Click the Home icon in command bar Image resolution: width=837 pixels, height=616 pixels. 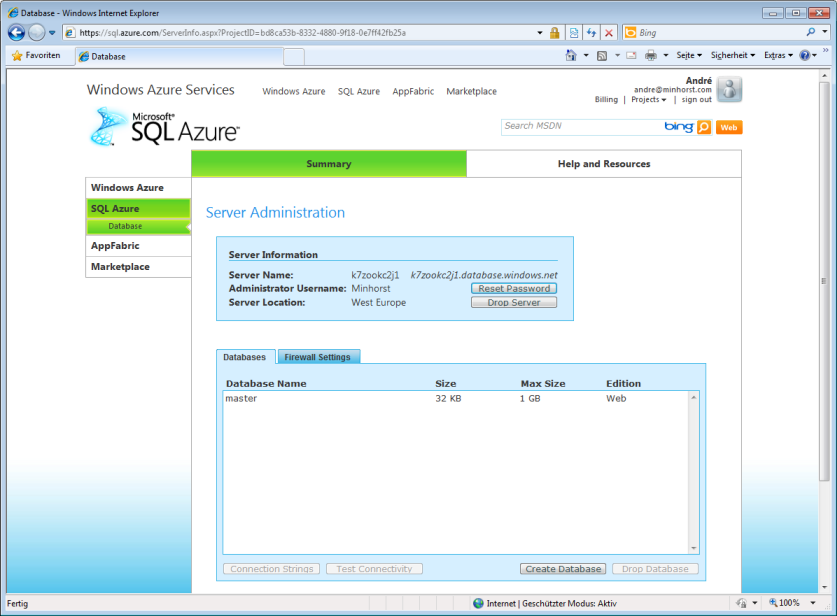[x=571, y=56]
